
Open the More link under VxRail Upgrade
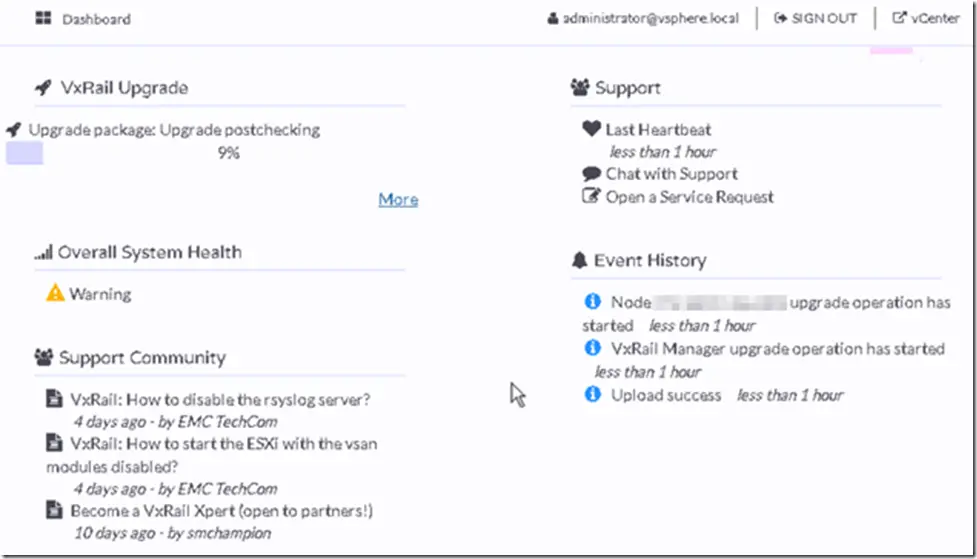(398, 199)
